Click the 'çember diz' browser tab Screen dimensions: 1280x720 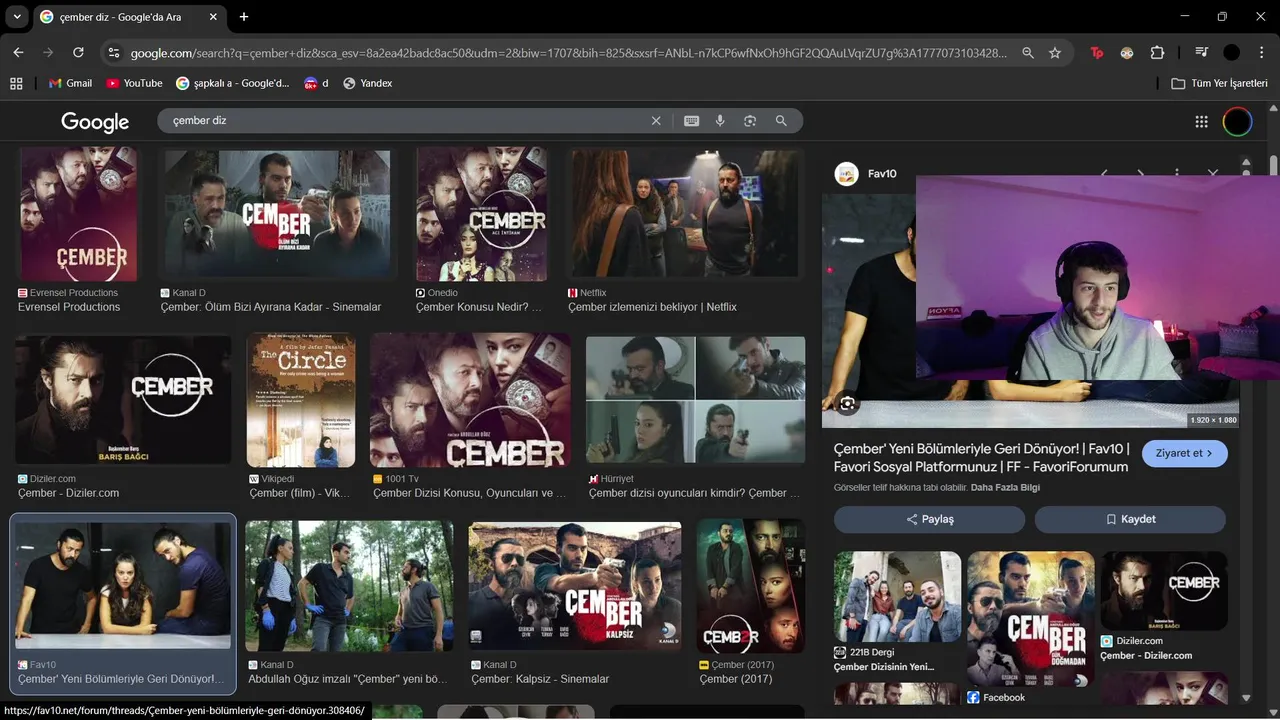pos(130,17)
